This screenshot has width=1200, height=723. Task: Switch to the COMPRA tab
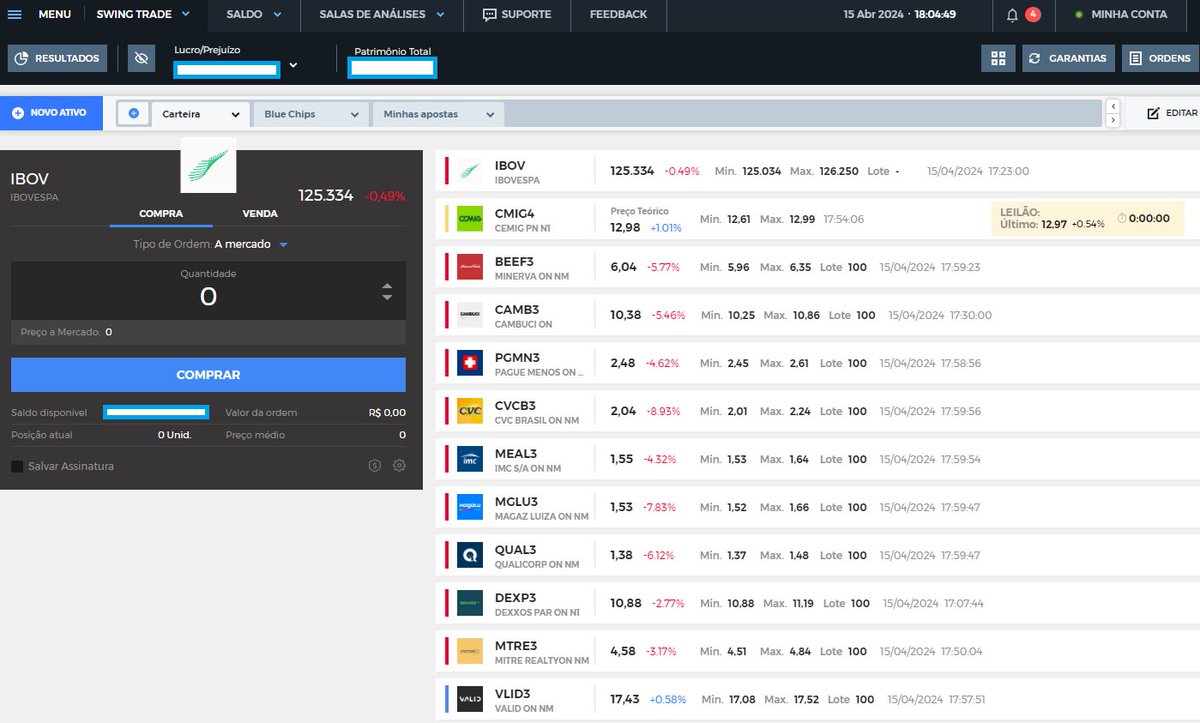pyautogui.click(x=161, y=214)
